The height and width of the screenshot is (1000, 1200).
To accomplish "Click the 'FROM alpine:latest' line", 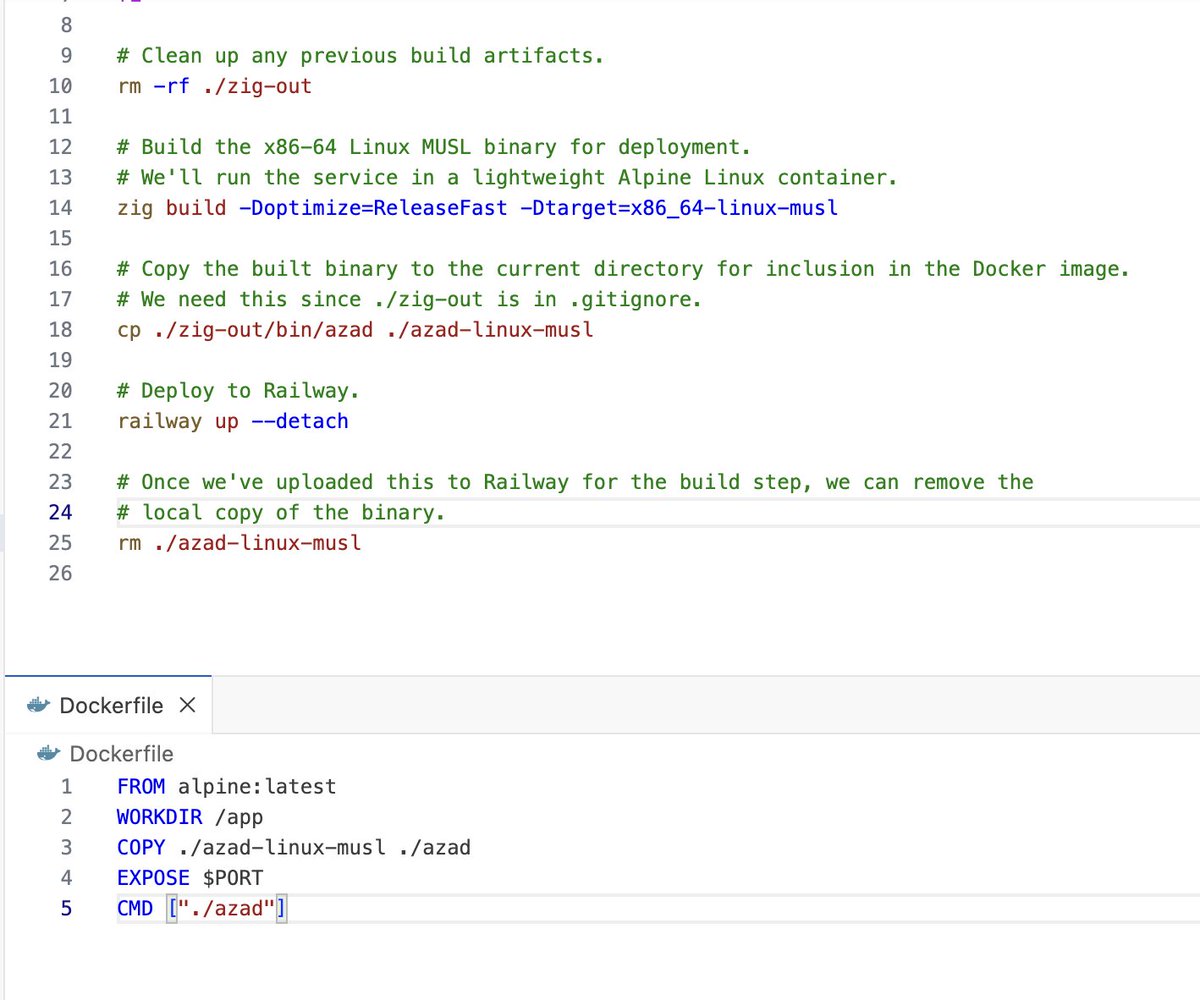I will pyautogui.click(x=226, y=787).
